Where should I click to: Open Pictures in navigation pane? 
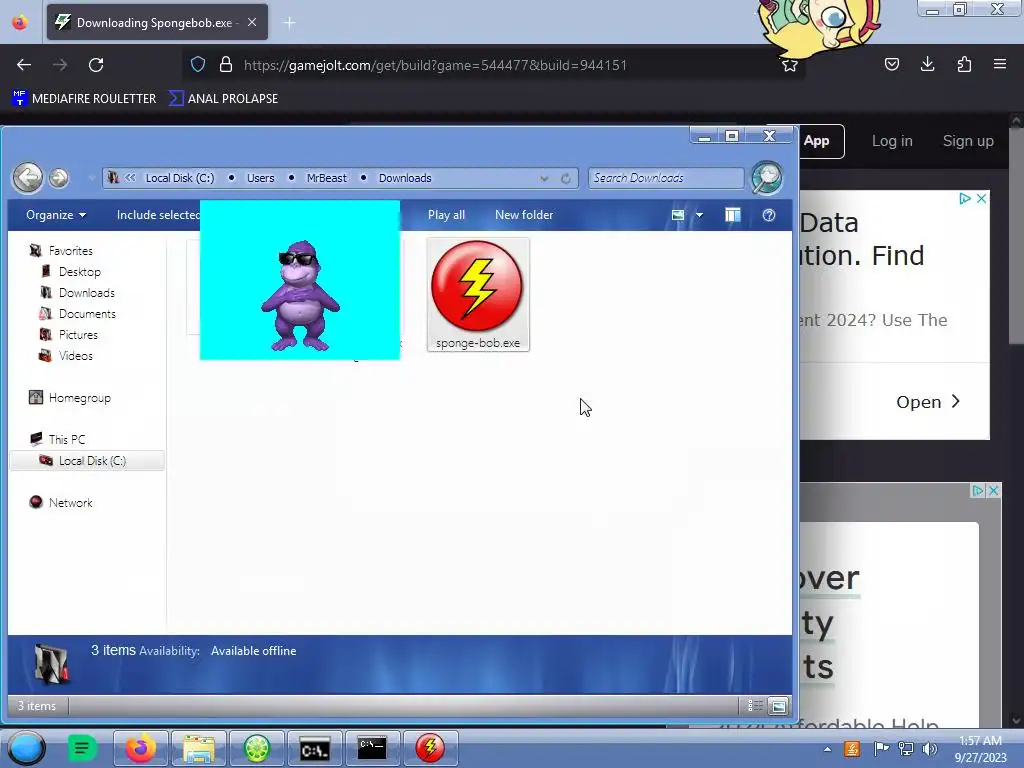78,334
